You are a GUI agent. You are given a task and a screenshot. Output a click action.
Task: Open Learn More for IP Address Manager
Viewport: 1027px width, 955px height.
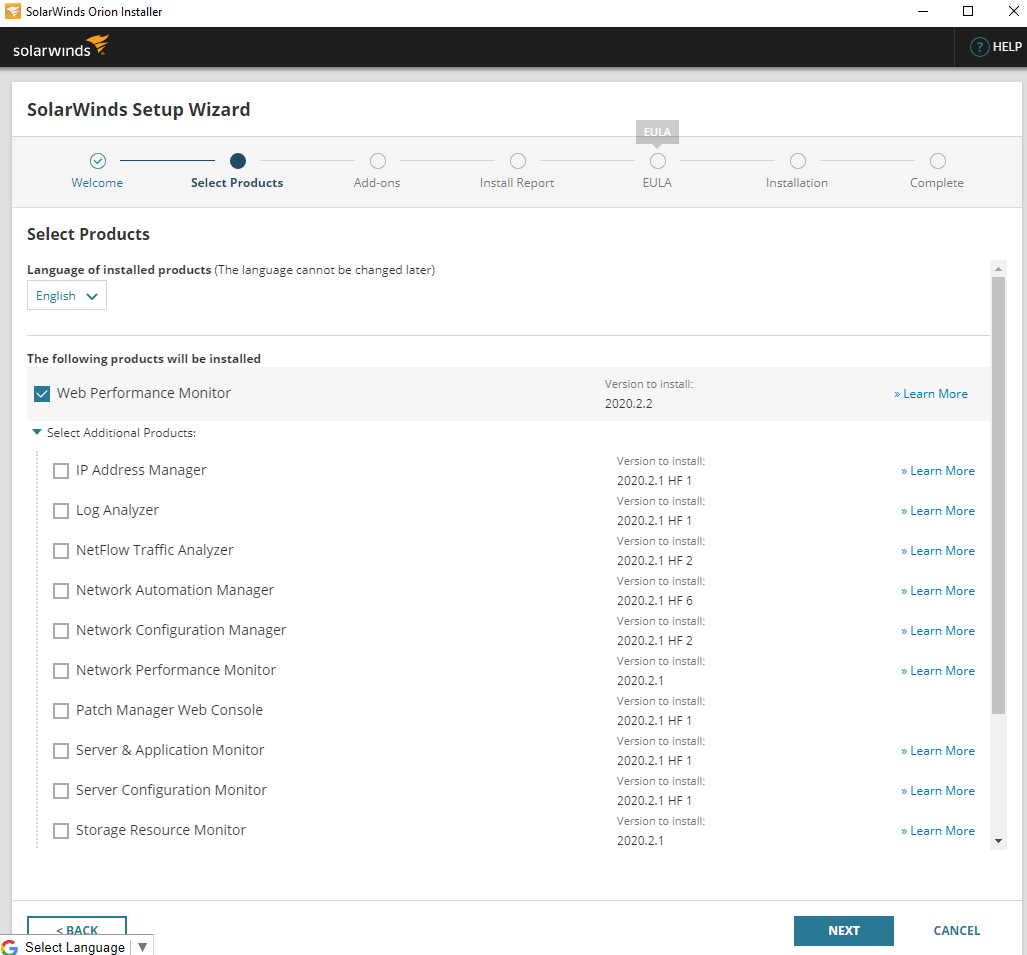[938, 471]
